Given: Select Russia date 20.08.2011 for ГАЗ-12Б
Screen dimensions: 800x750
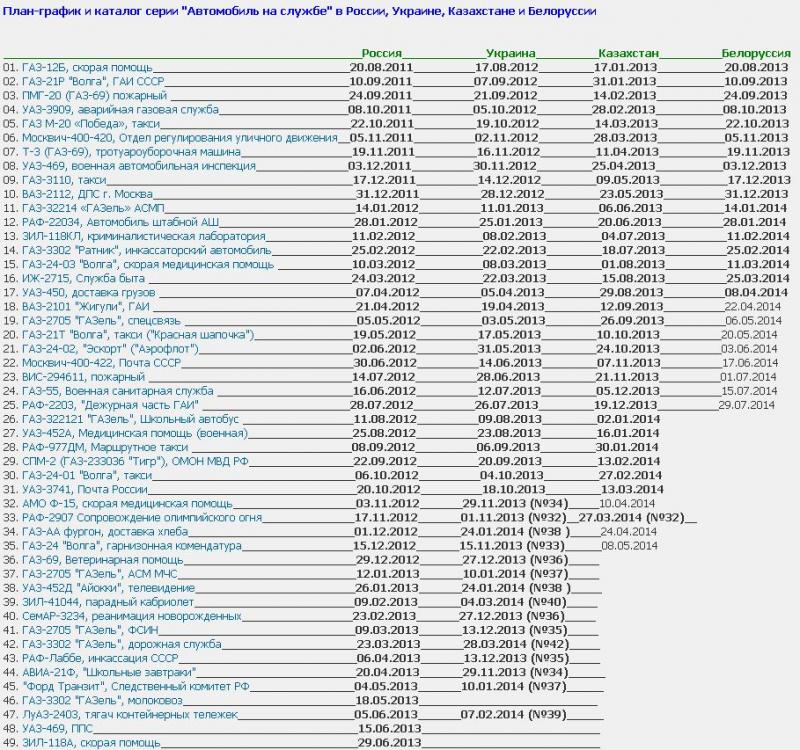Looking at the screenshot, I should point(381,67).
